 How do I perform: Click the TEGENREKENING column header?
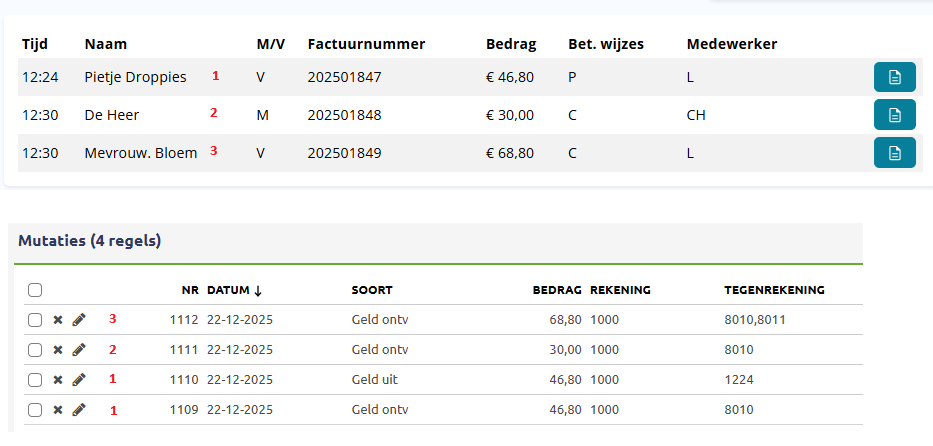coord(773,290)
